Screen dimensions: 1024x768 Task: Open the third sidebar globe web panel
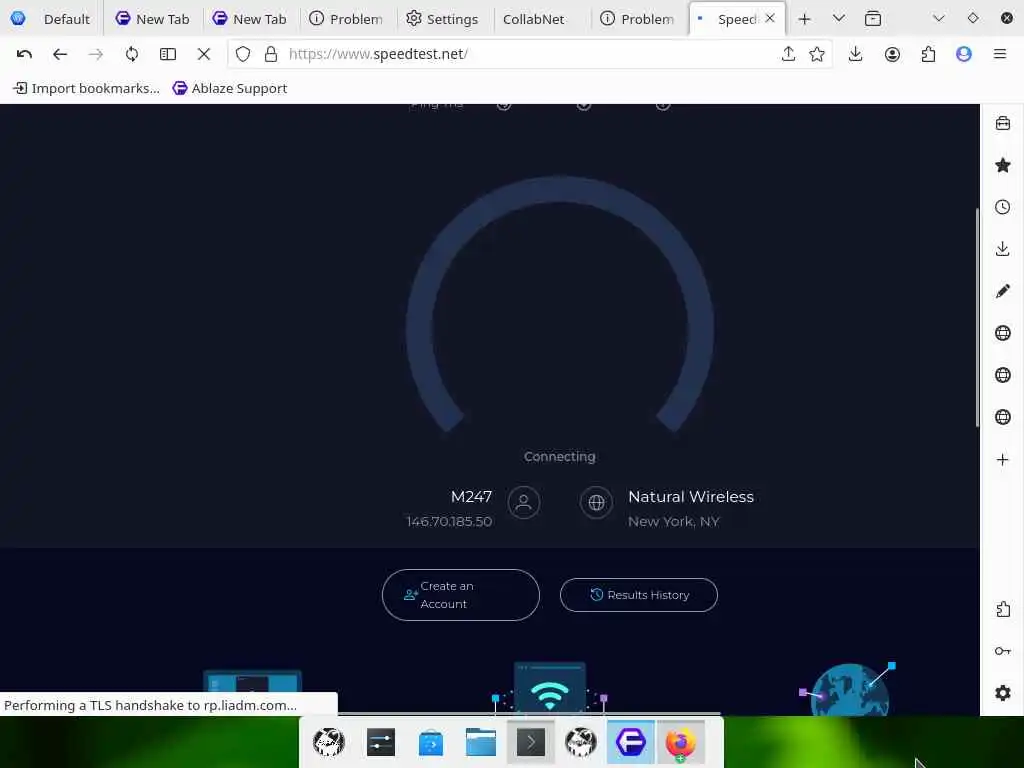1003,417
